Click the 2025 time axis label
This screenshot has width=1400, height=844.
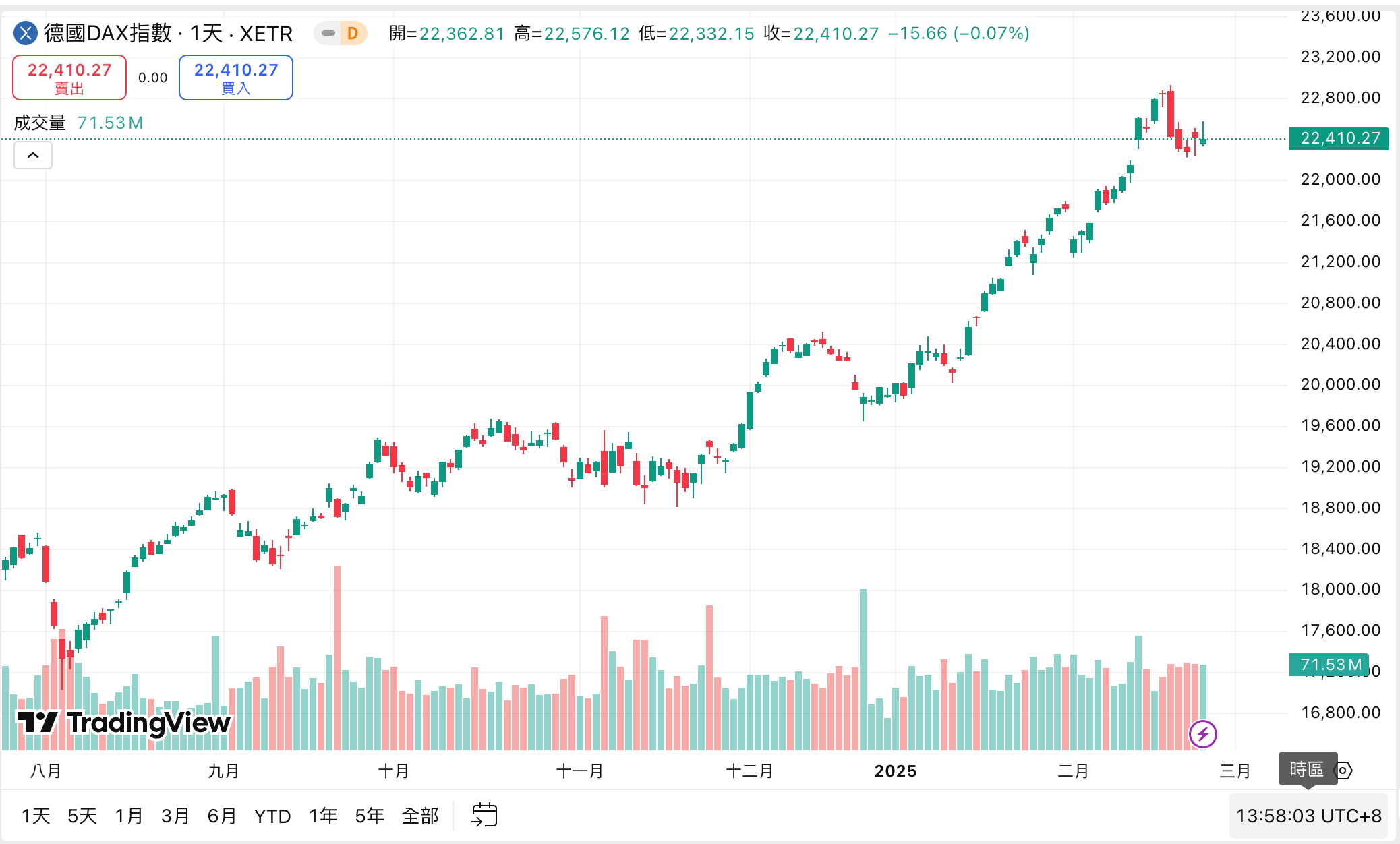click(x=896, y=771)
